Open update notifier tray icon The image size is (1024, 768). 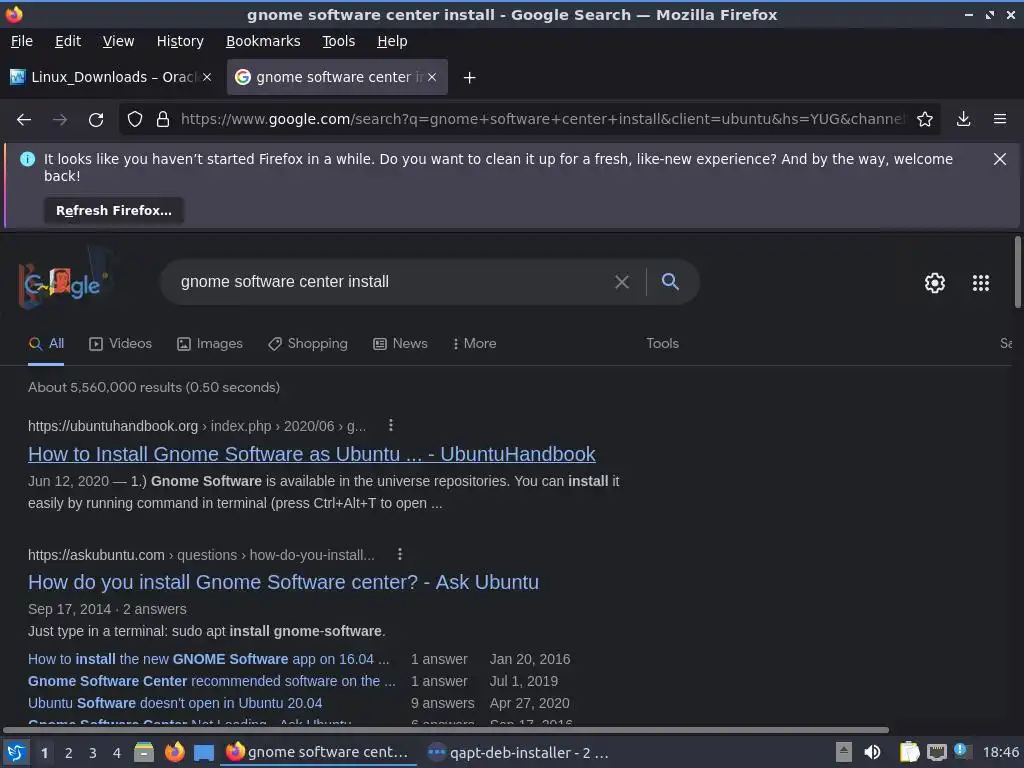click(962, 751)
